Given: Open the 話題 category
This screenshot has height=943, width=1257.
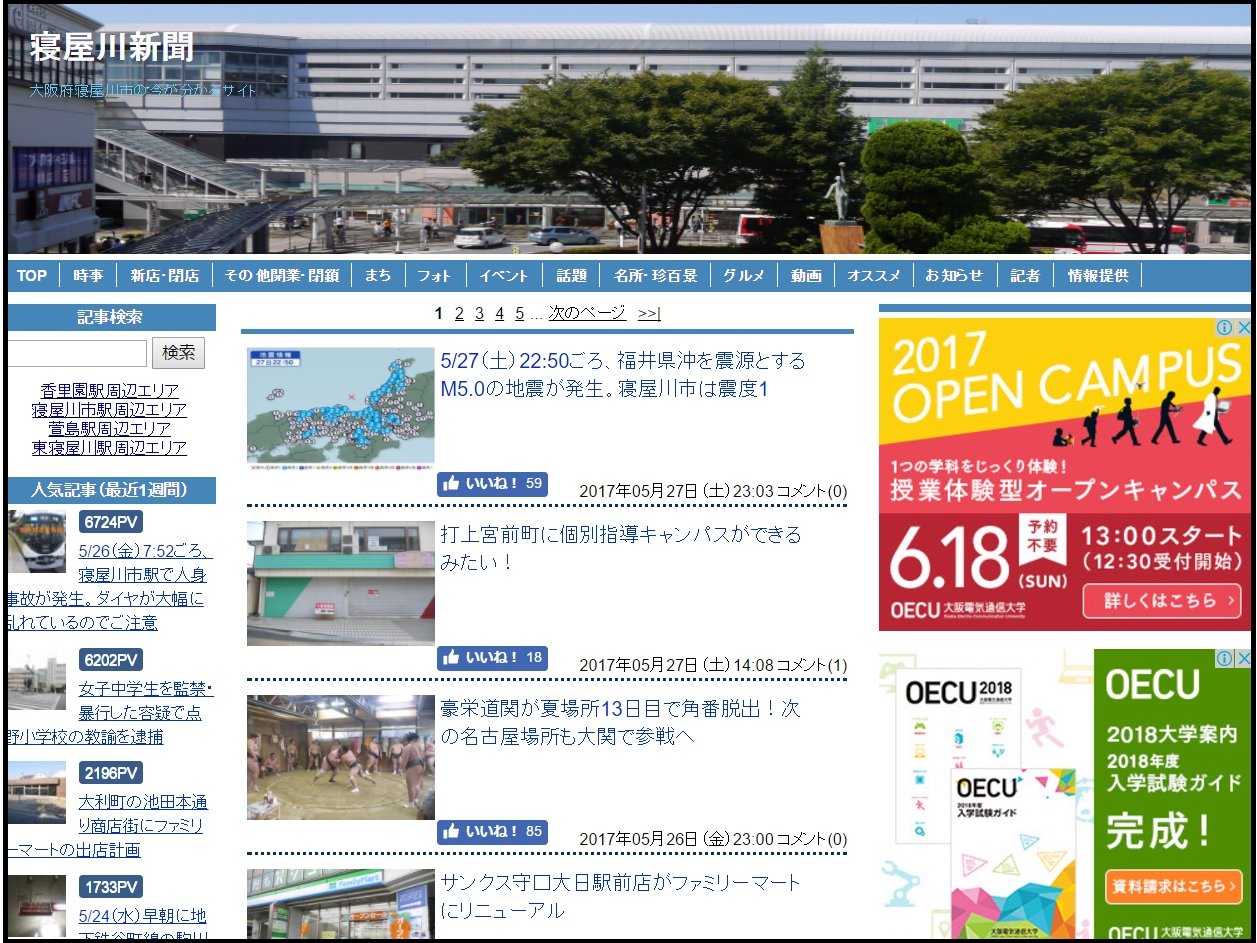Looking at the screenshot, I should click(x=572, y=276).
